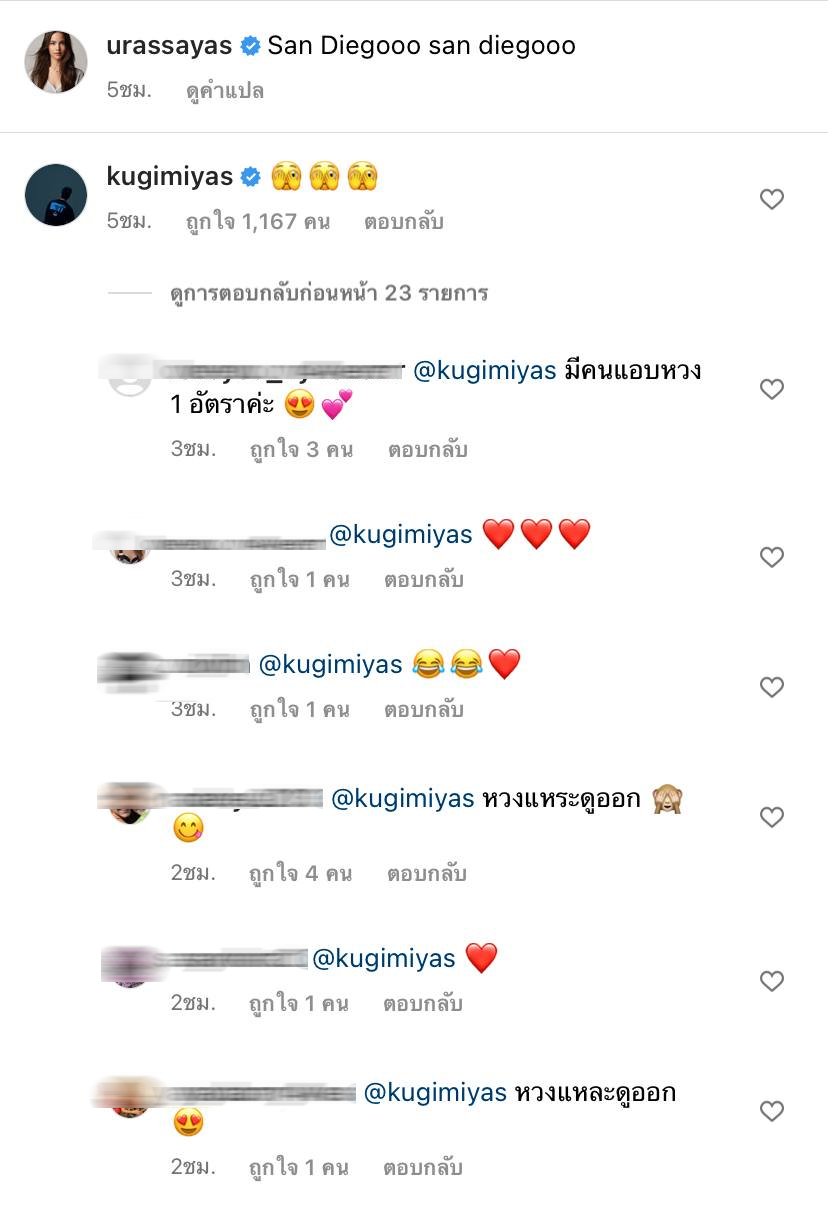Open @kugimiyas mention in laughing emoji reply

coord(330,665)
